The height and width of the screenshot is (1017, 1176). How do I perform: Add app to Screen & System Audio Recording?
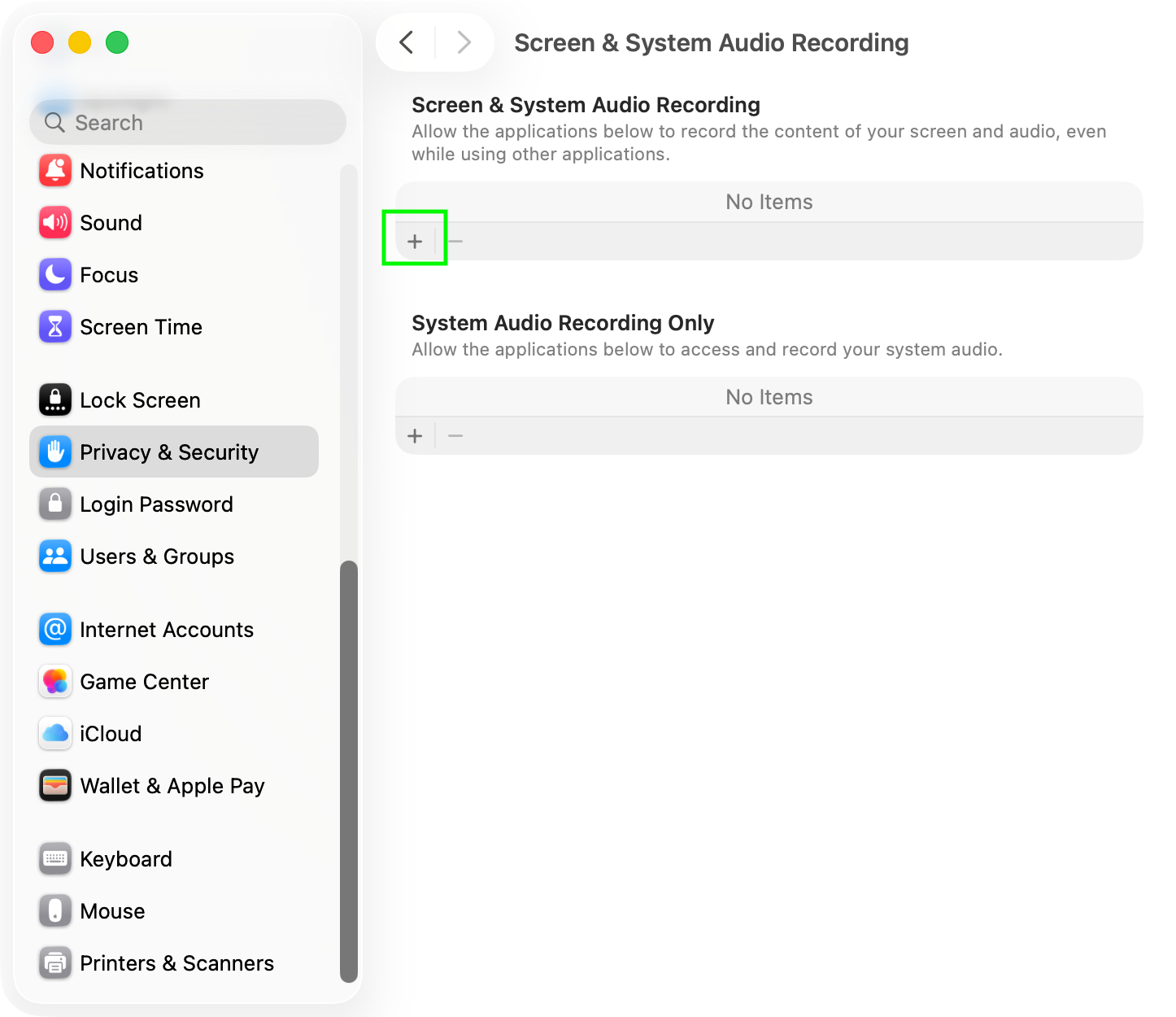click(x=415, y=242)
